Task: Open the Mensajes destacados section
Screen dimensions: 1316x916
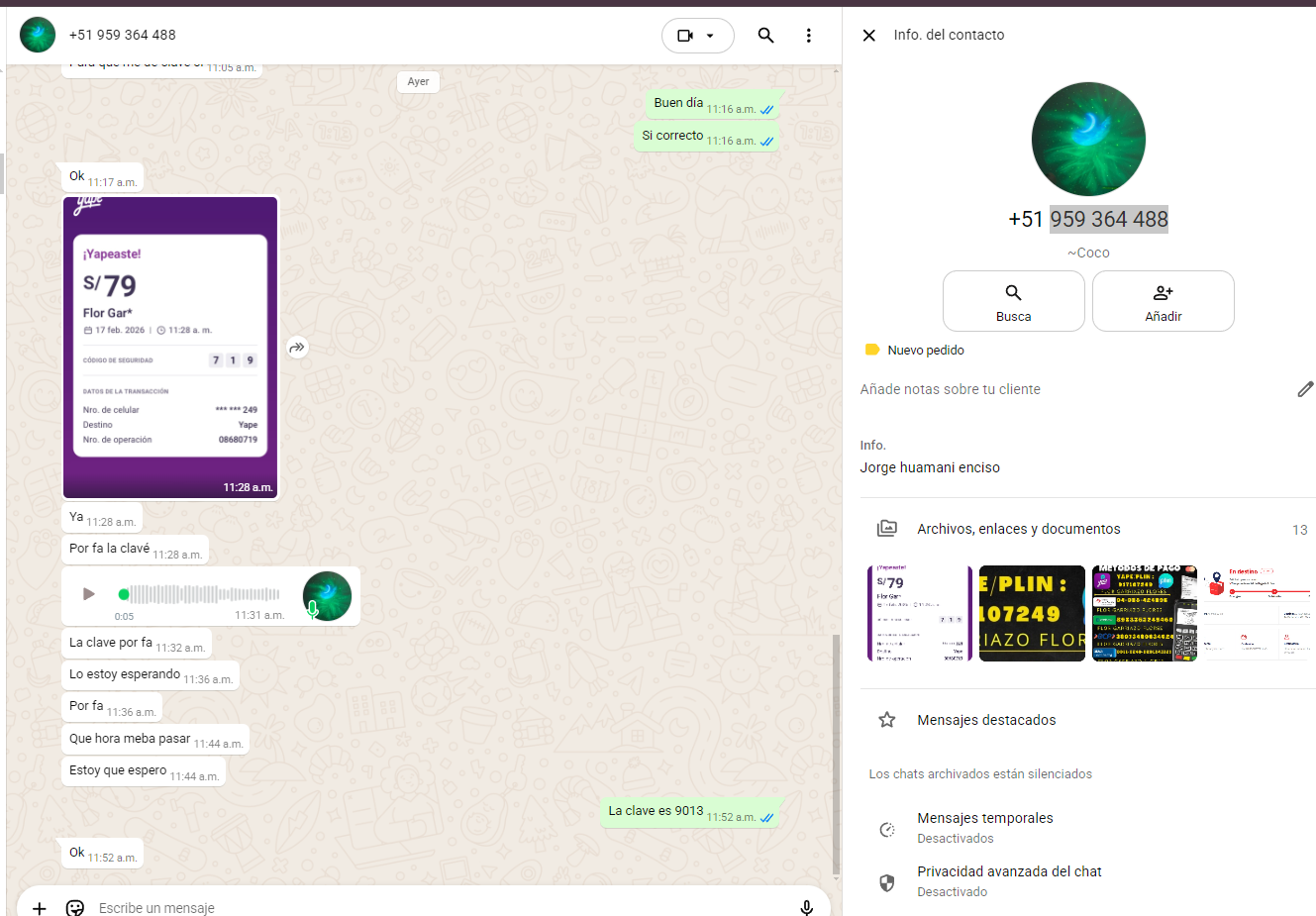Action: (986, 720)
